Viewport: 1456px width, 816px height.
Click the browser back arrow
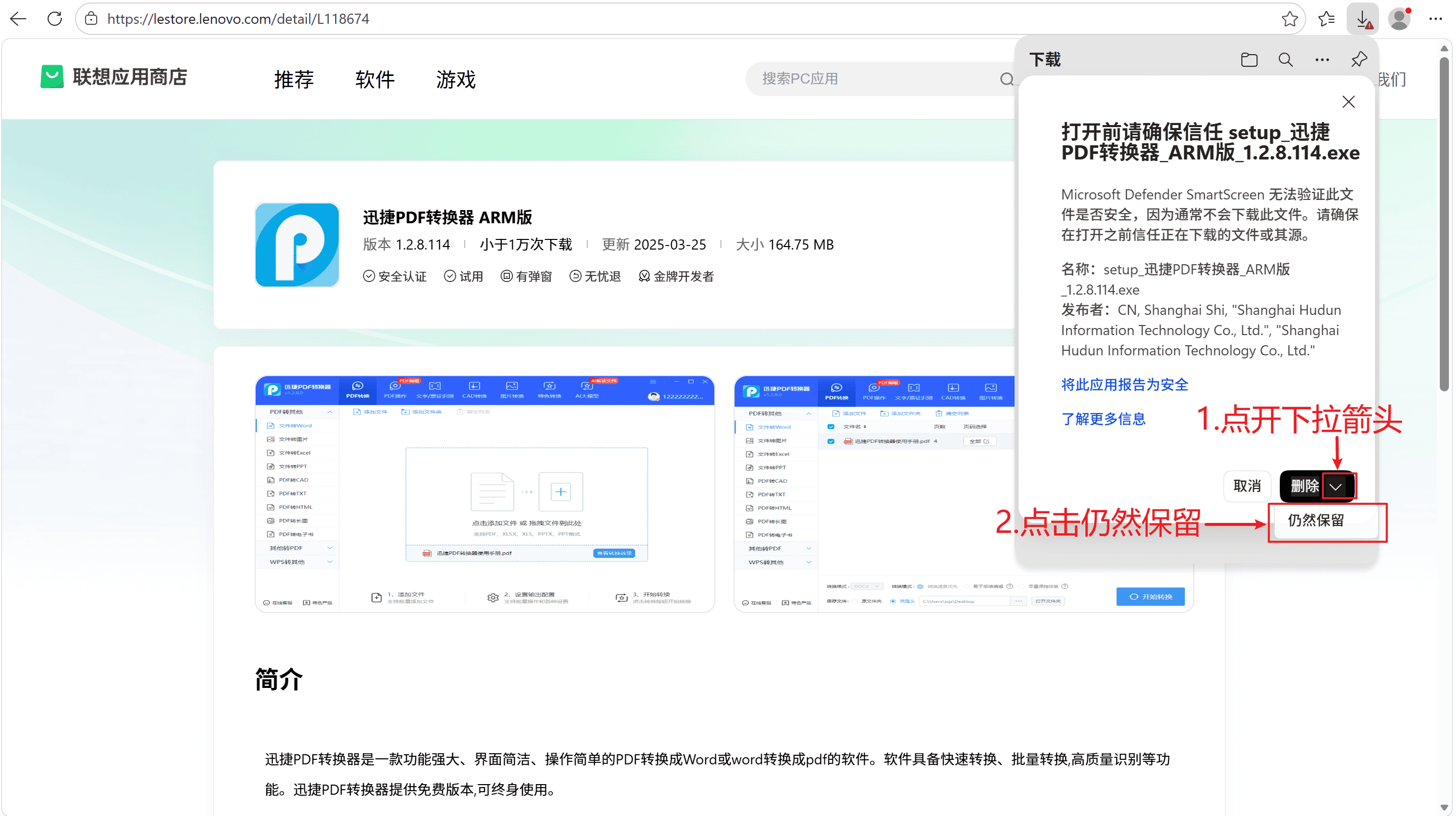click(18, 19)
